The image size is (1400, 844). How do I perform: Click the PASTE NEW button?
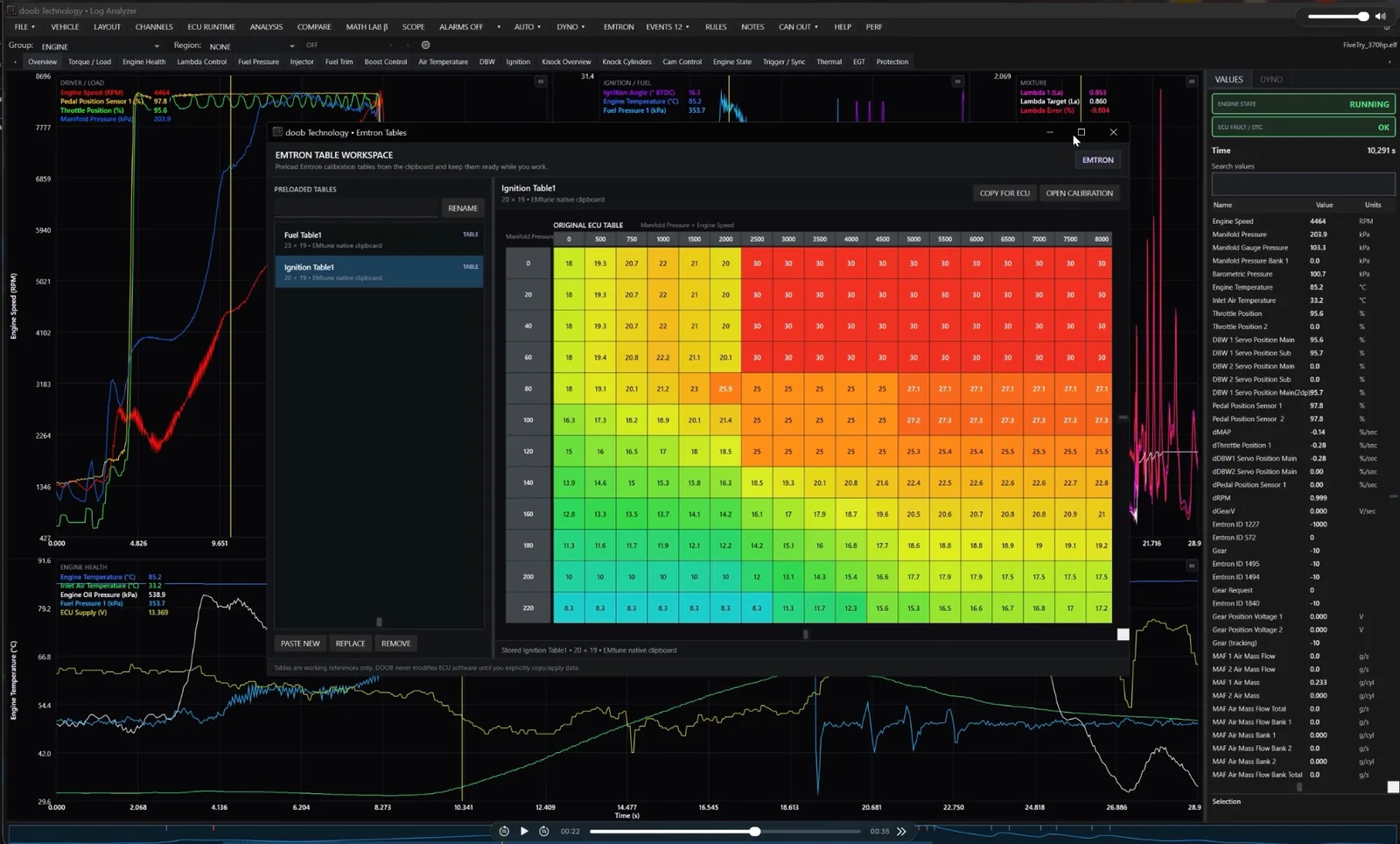point(300,644)
